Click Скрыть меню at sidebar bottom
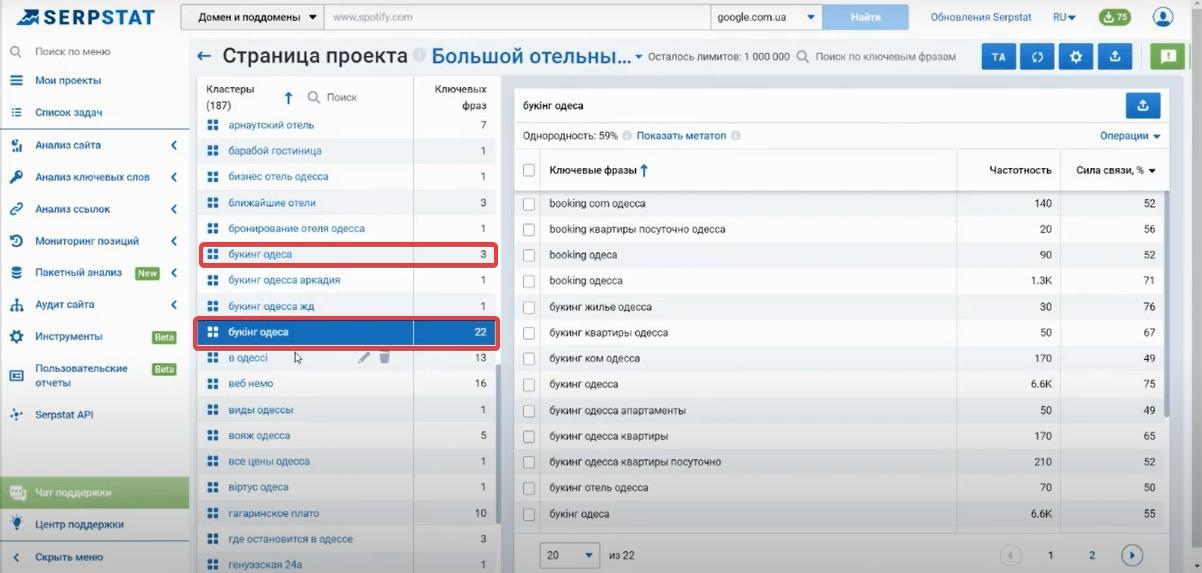The height and width of the screenshot is (573, 1202). tap(68, 557)
